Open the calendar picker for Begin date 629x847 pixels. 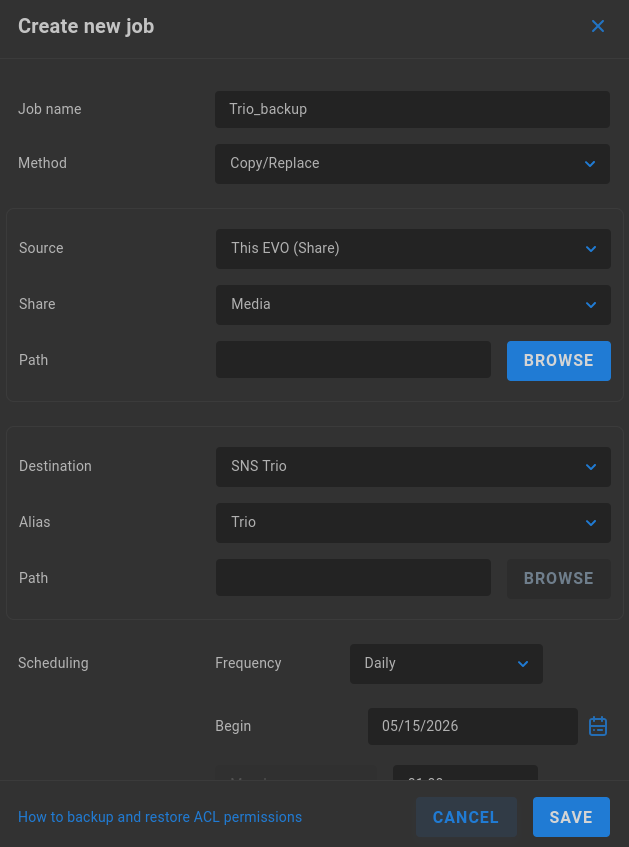tap(598, 726)
